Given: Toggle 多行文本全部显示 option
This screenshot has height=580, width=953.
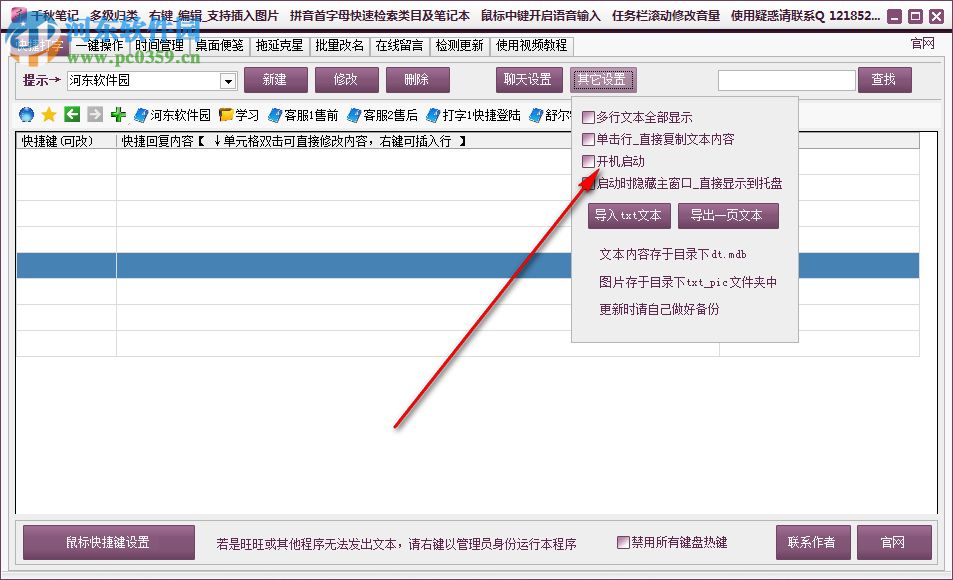Looking at the screenshot, I should (588, 116).
